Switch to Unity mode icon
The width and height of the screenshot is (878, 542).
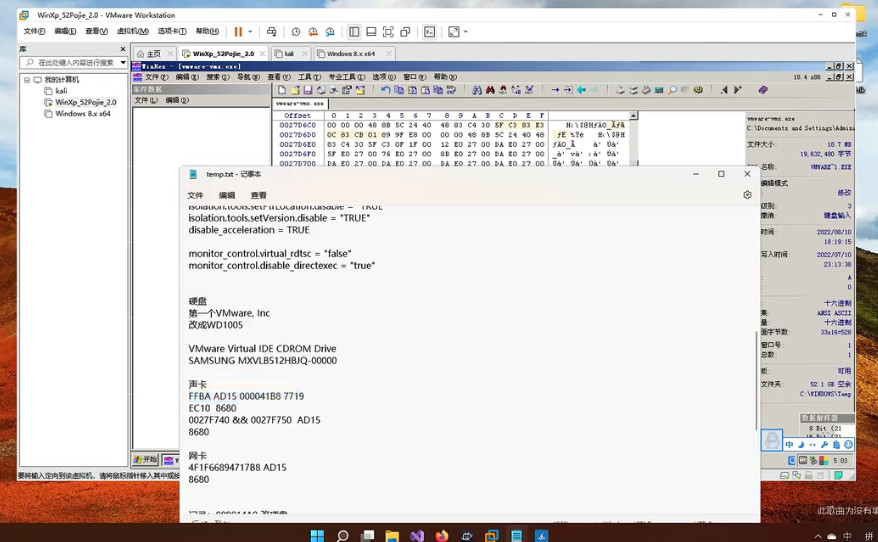pyautogui.click(x=405, y=32)
